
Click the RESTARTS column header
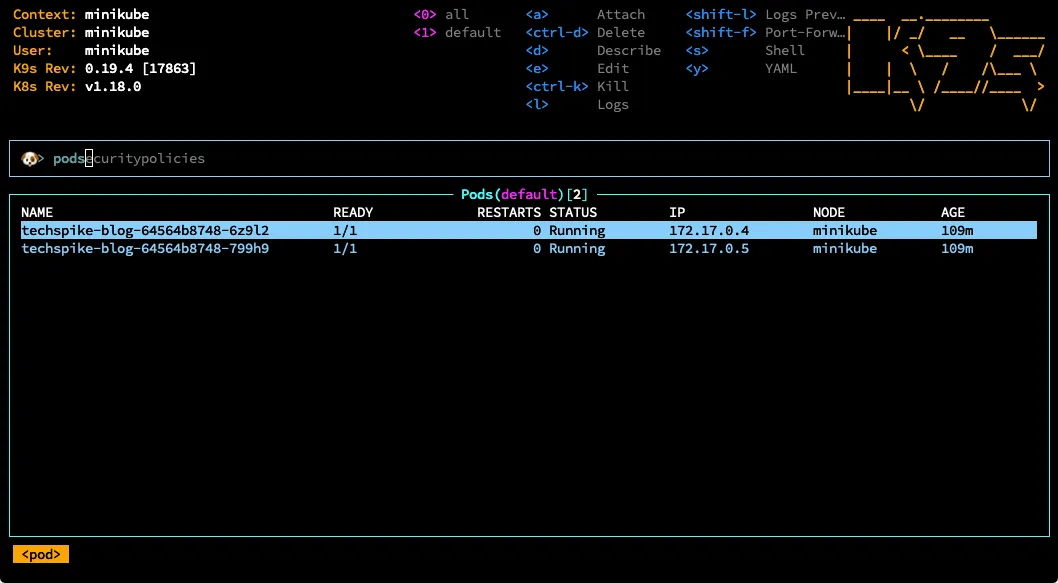pos(509,213)
